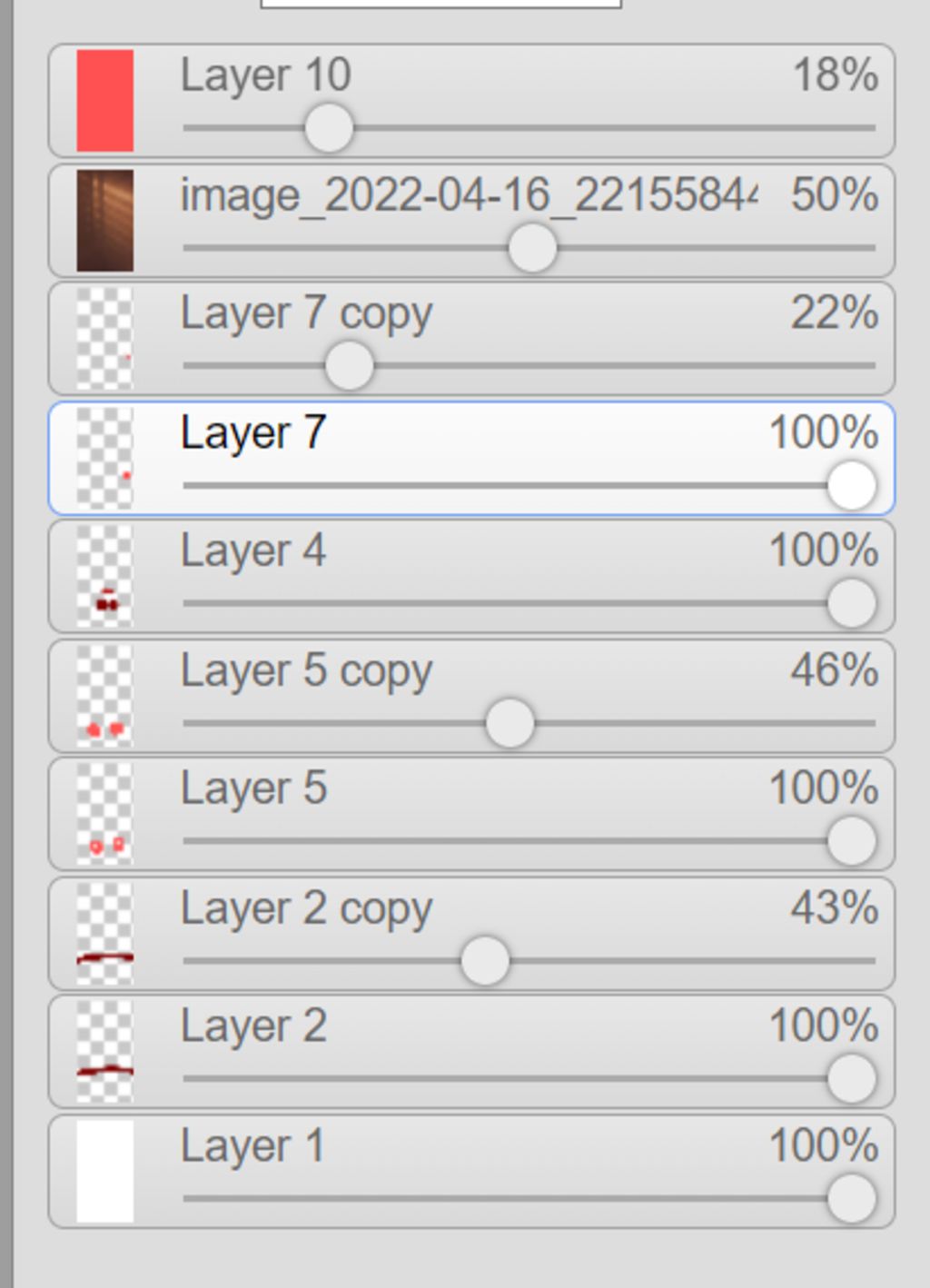Click Layer 2 opacity slider handle
Viewport: 930px width, 1288px height.
coord(851,1079)
